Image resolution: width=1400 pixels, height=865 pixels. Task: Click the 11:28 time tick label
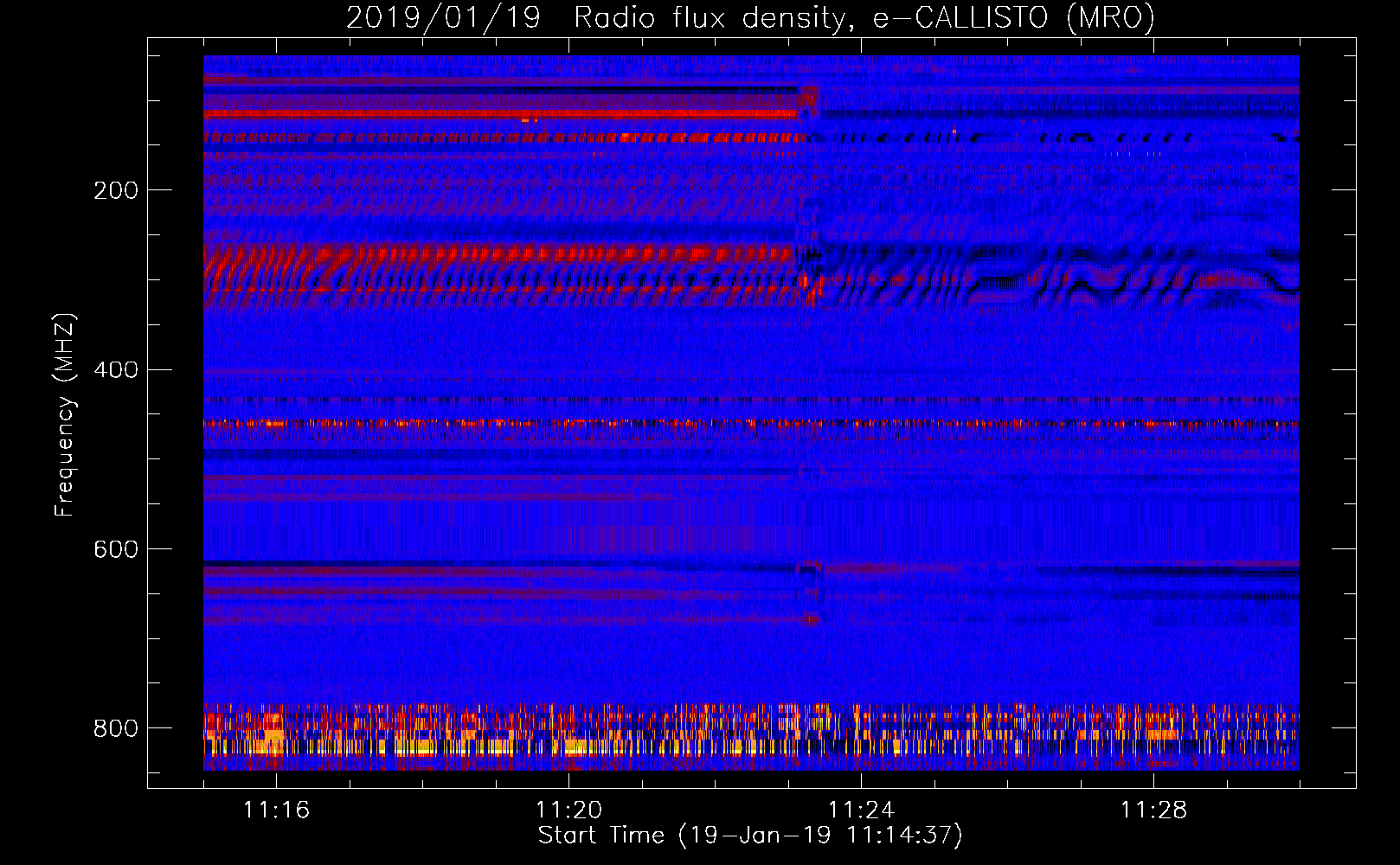1153,810
